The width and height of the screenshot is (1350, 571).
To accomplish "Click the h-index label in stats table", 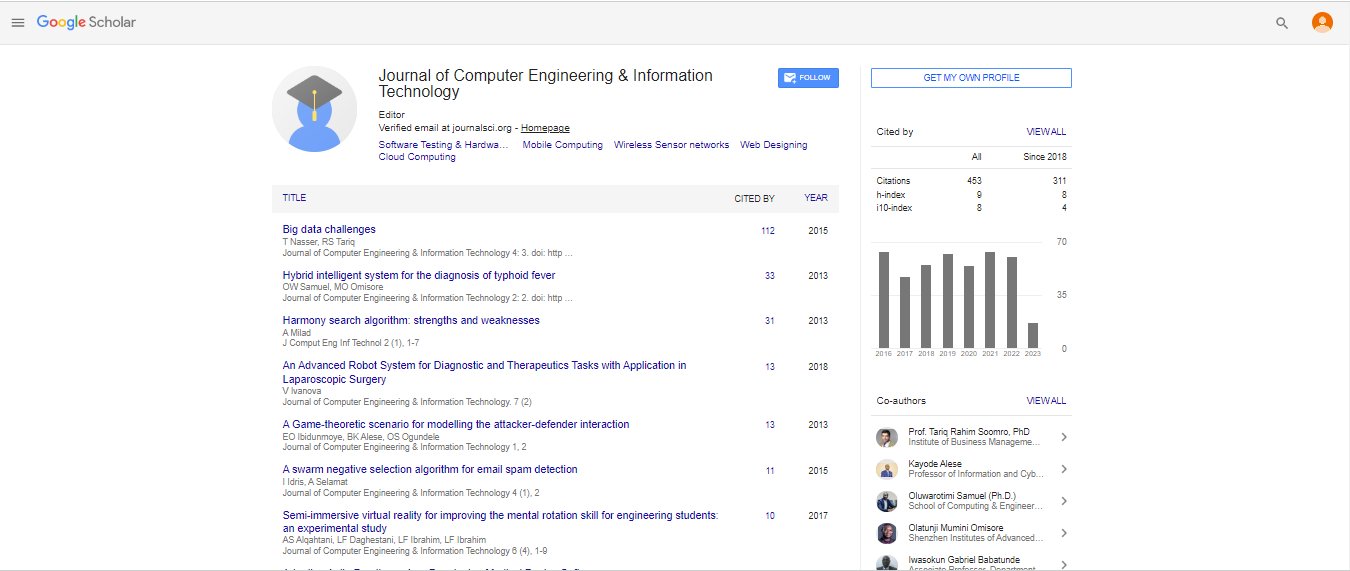I will (x=890, y=195).
